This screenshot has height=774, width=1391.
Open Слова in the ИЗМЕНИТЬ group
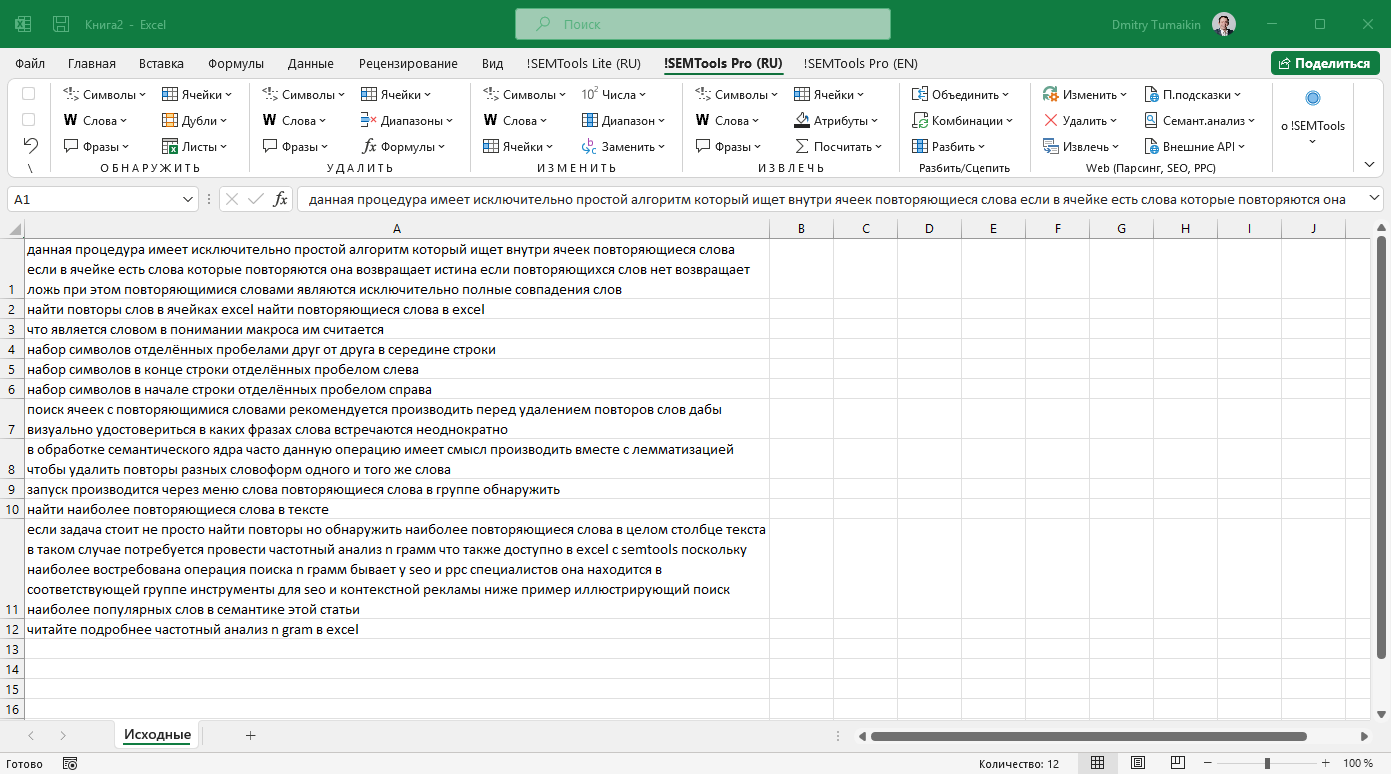pyautogui.click(x=514, y=121)
